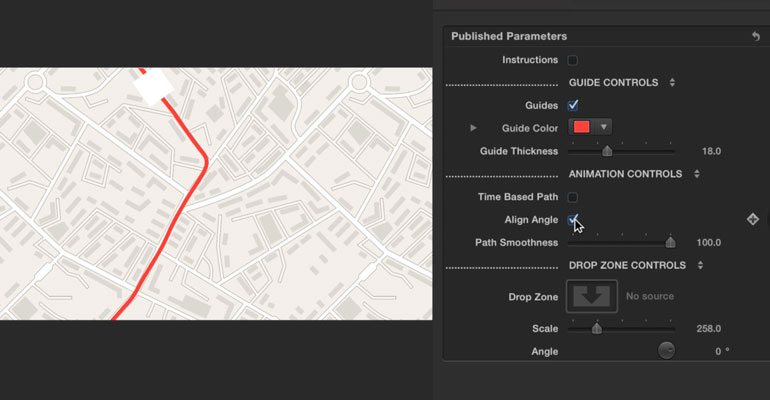Click the Path Smoothness slider handle

(x=670, y=242)
